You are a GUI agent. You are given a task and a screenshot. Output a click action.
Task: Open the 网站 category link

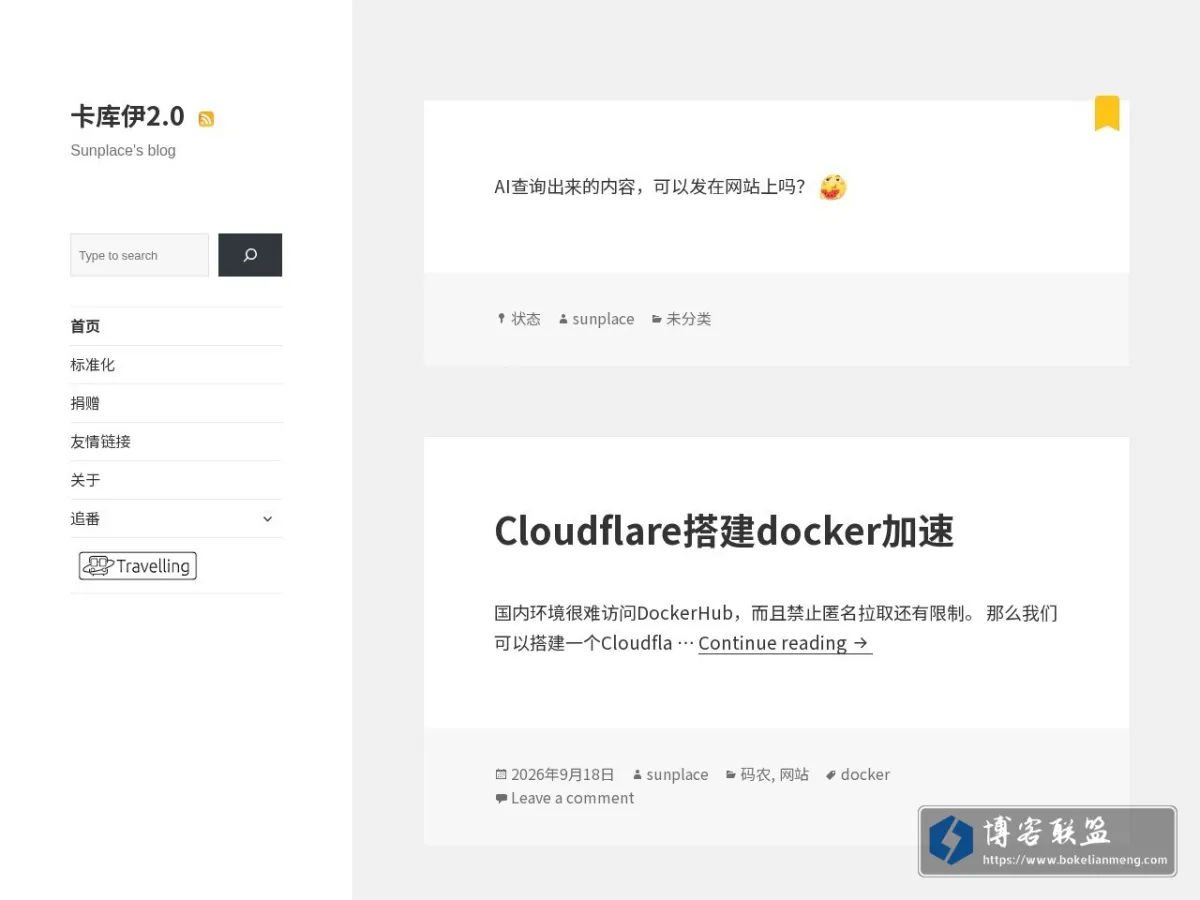click(x=794, y=774)
